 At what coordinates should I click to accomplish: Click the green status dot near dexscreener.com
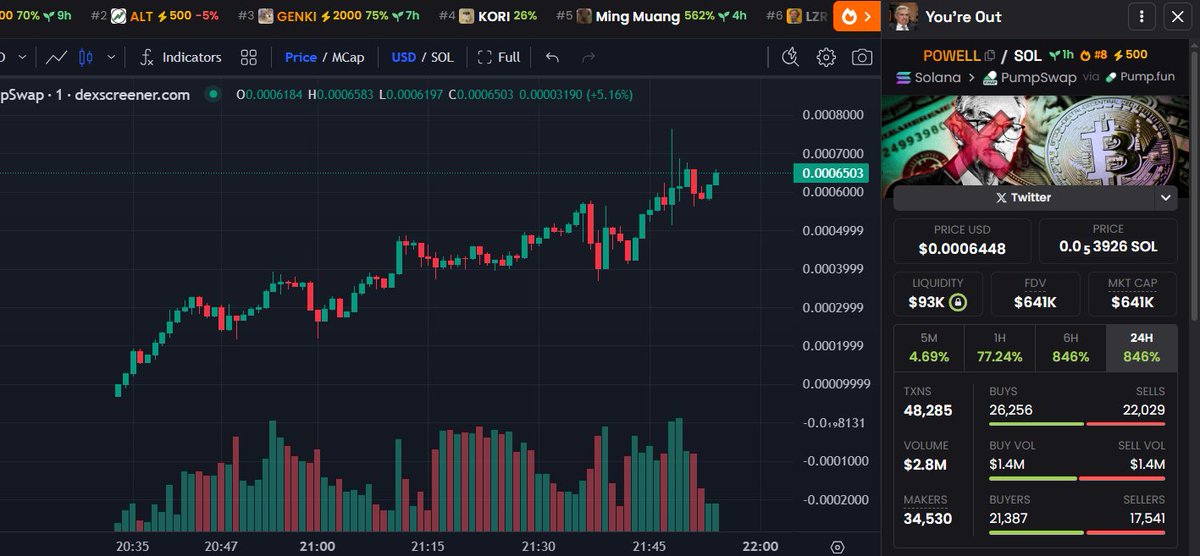coord(211,95)
